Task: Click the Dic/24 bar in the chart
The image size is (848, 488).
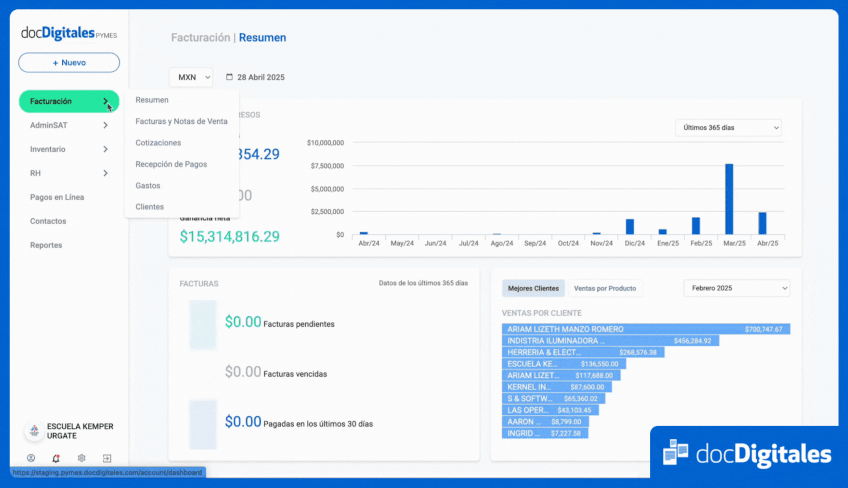Action: pos(630,227)
